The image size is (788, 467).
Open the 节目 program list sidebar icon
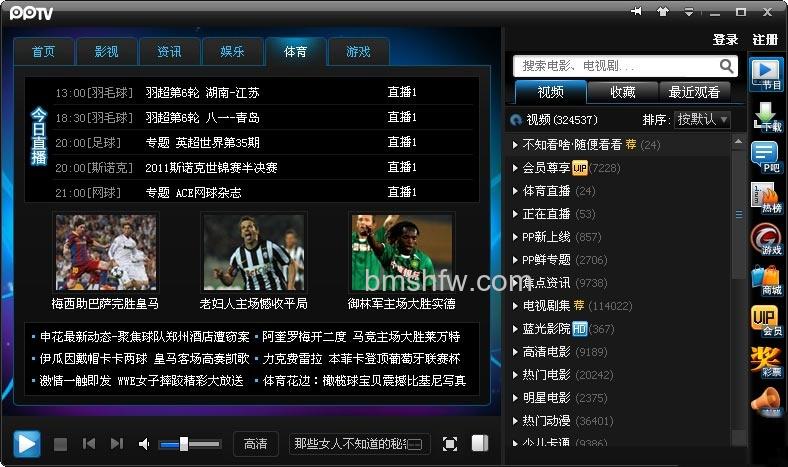click(x=765, y=74)
